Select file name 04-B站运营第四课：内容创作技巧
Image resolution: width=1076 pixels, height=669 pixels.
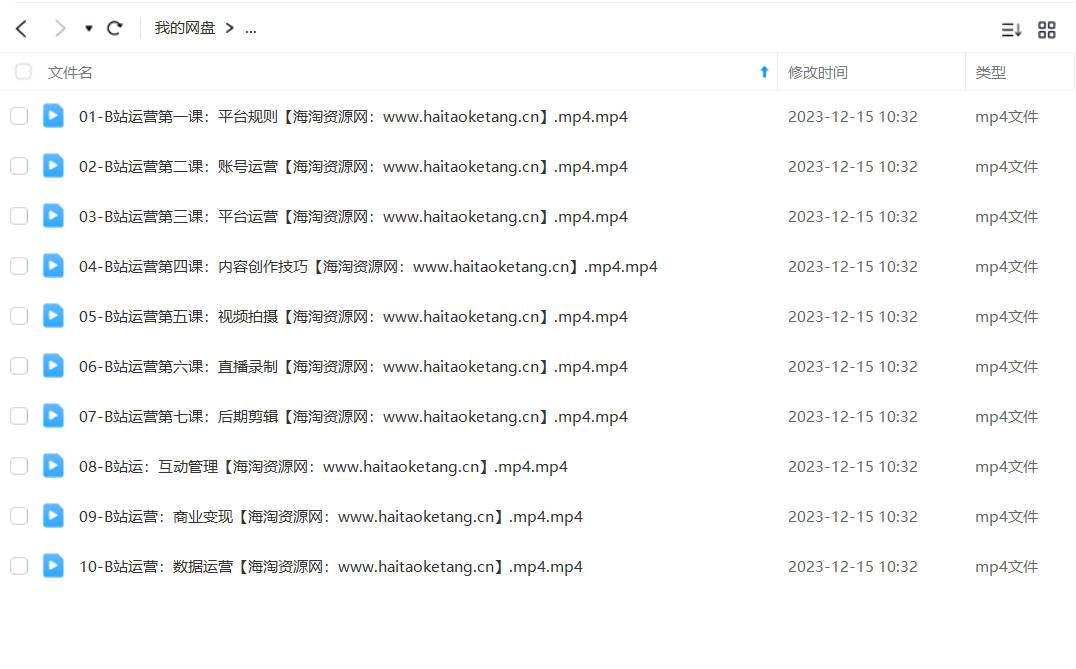click(x=369, y=267)
